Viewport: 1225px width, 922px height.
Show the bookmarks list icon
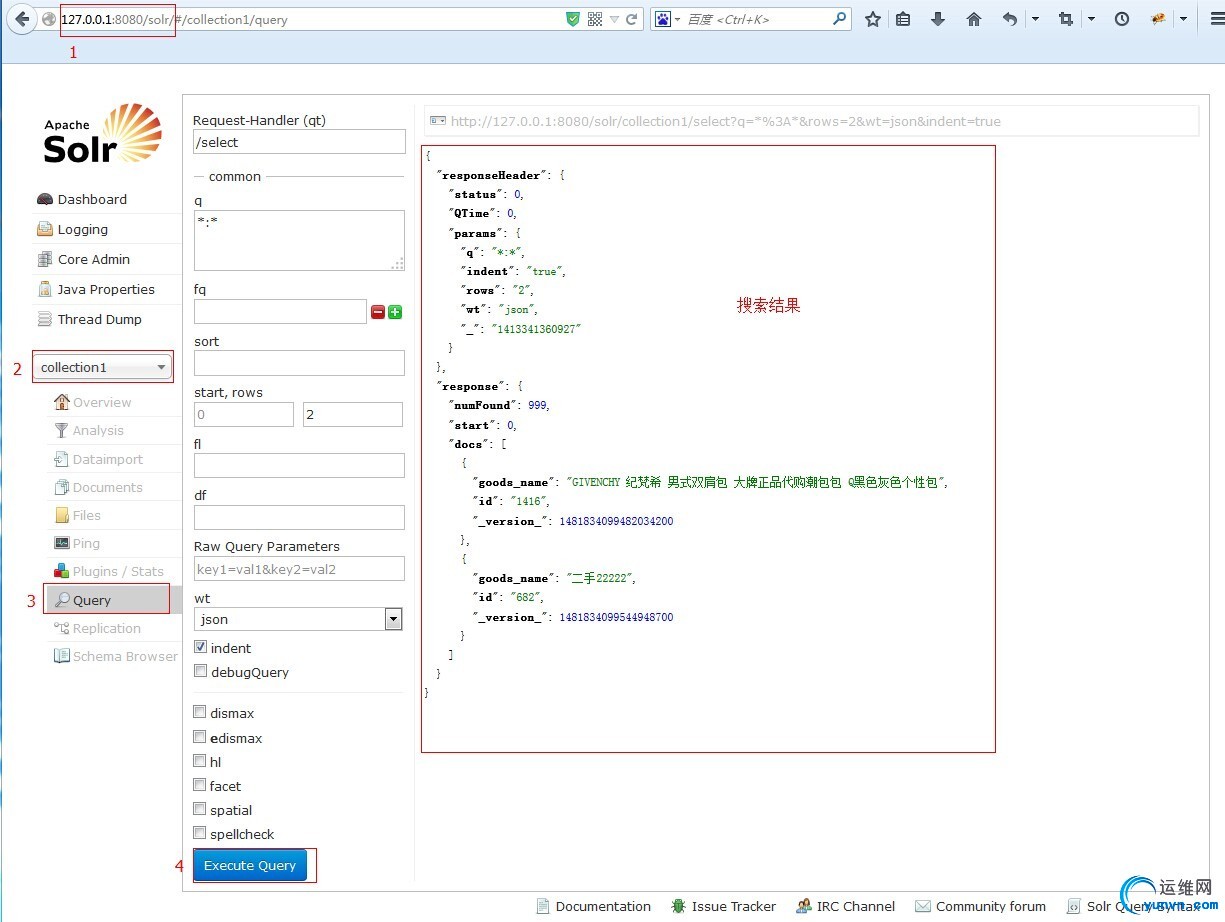(x=903, y=19)
